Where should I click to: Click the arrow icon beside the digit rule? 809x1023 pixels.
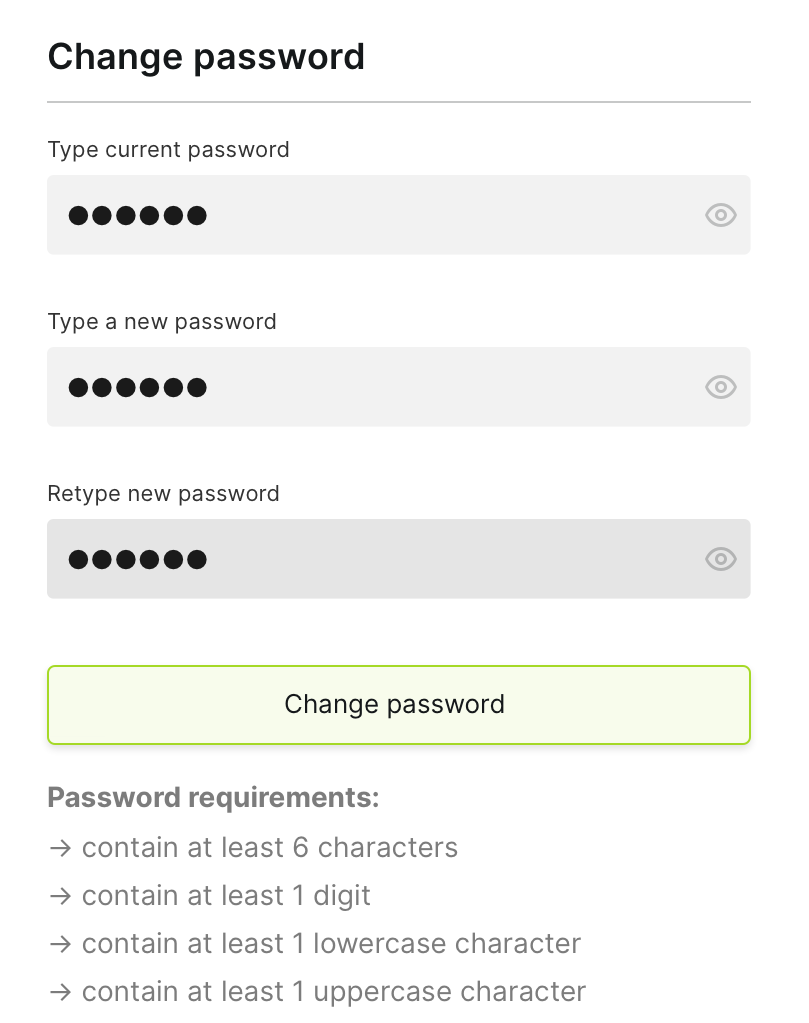(x=61, y=896)
